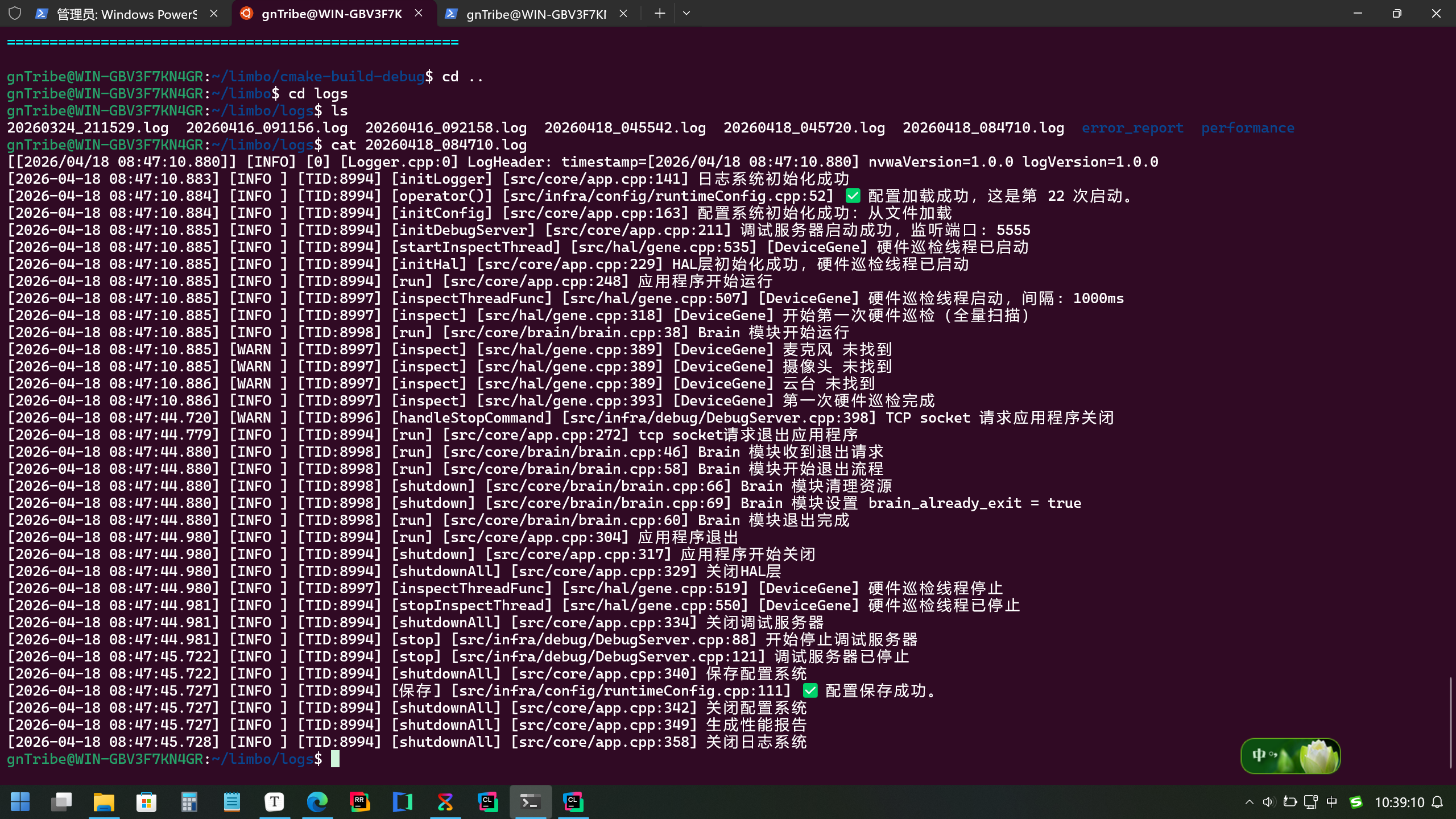
Task: Open Calculator from the taskbar
Action: 189,802
